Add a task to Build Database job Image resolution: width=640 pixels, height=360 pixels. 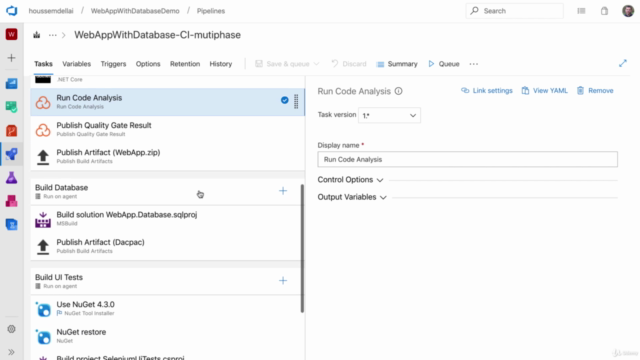283,191
